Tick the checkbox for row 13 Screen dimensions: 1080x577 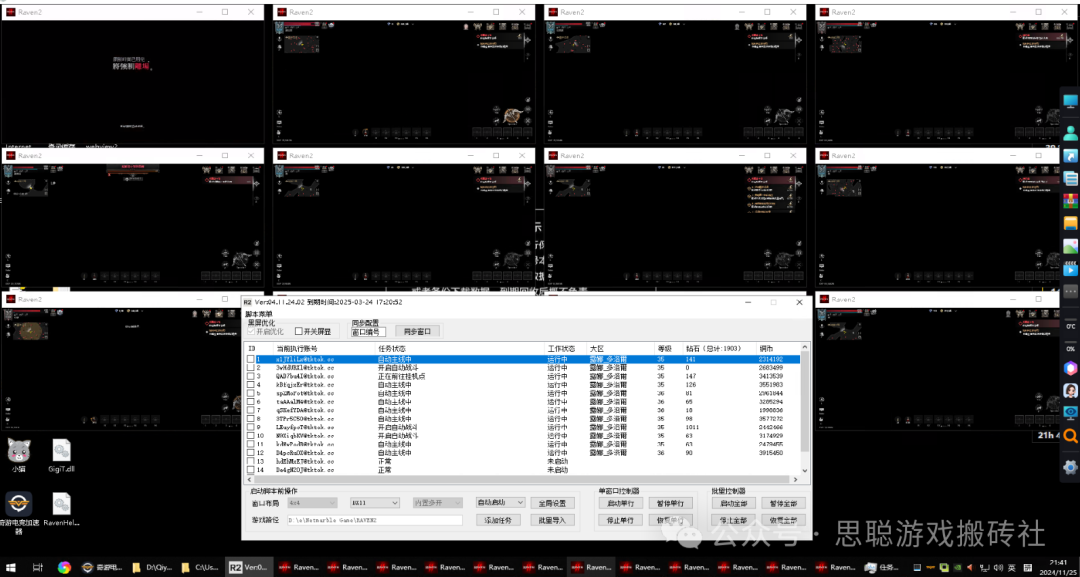[x=251, y=461]
